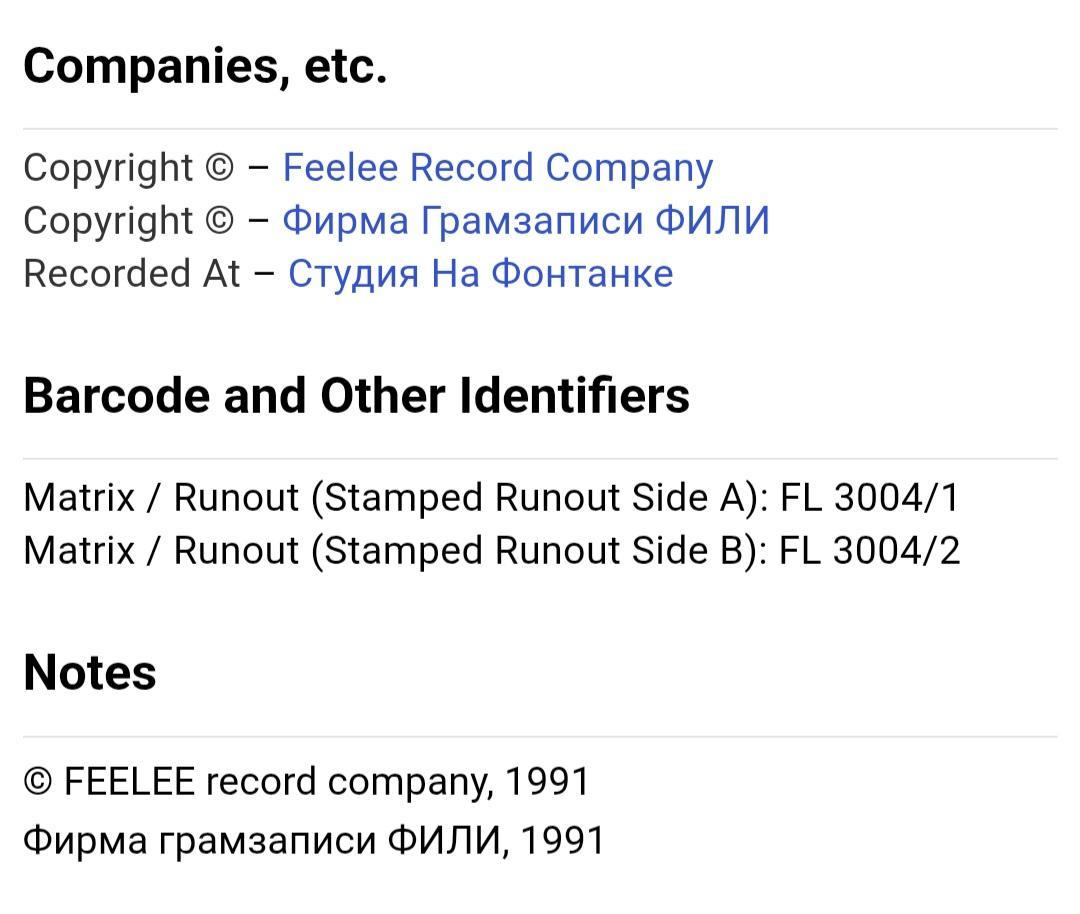Select the Notes section heading
The height and width of the screenshot is (914, 1080).
[90, 673]
